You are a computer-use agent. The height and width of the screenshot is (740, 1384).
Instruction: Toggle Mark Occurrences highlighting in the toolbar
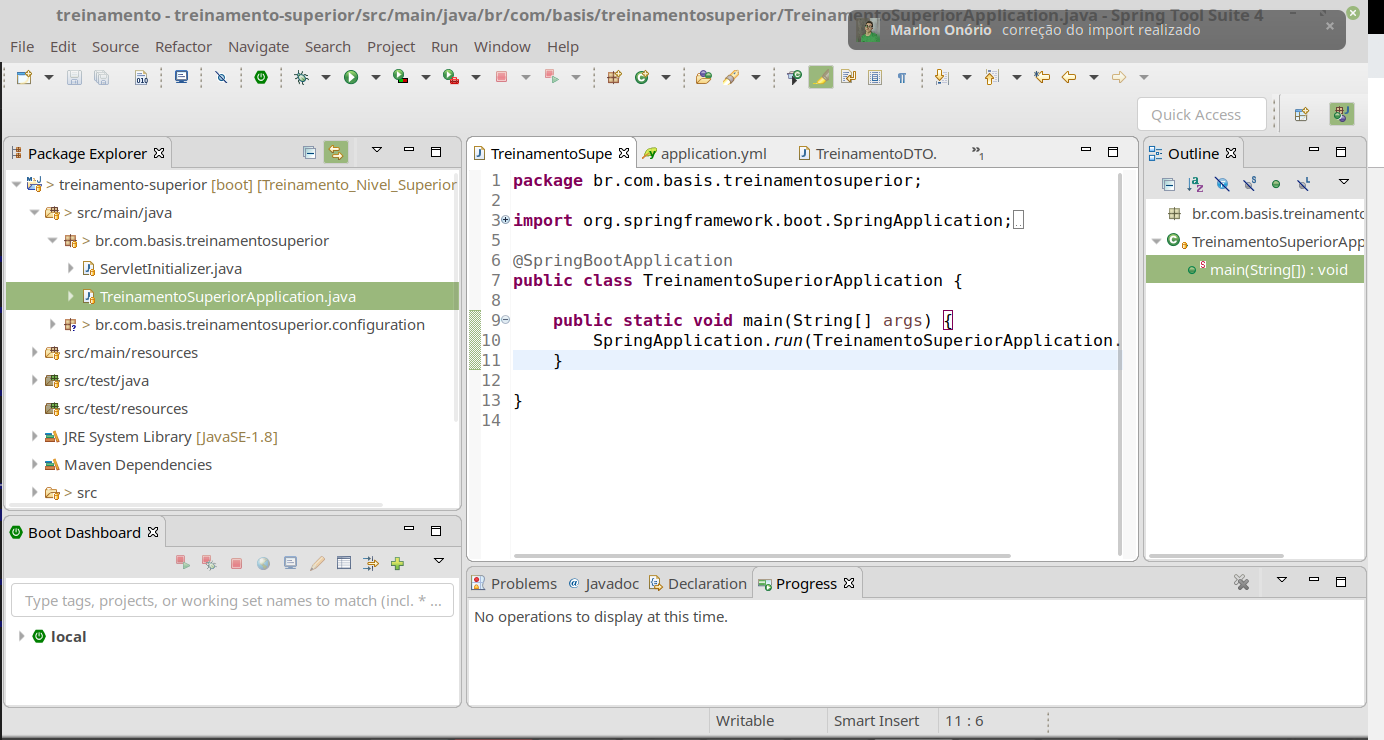(x=821, y=76)
